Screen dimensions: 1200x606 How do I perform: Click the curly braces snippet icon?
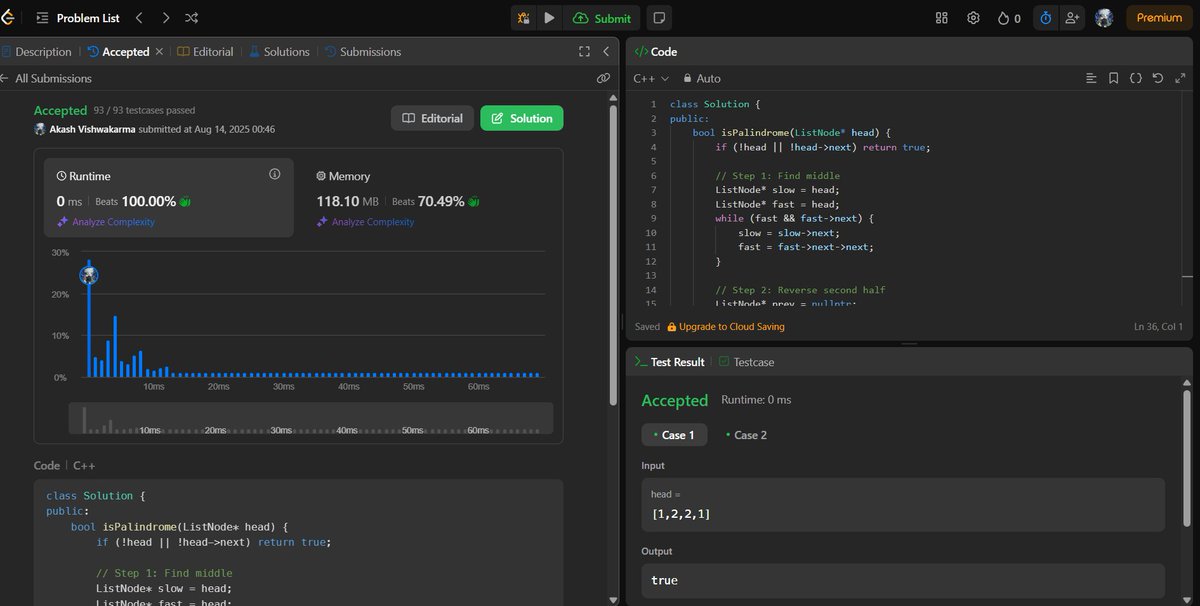[1136, 78]
